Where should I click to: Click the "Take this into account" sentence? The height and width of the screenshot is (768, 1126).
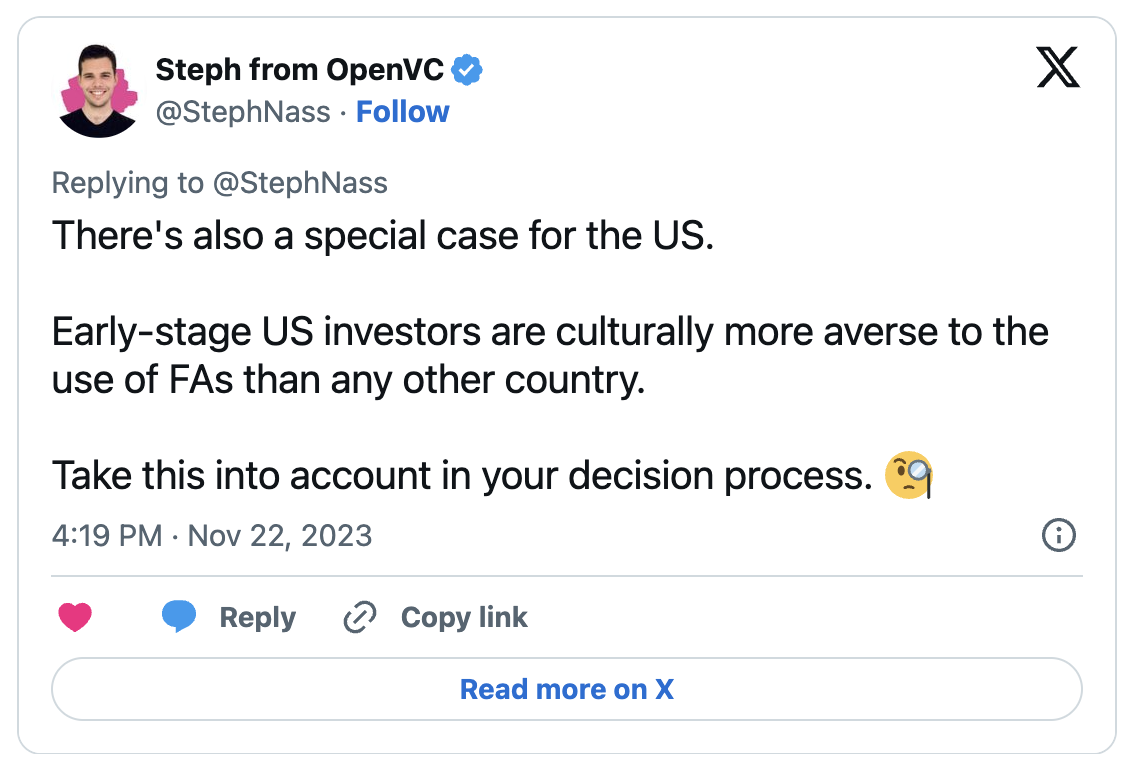(x=462, y=476)
